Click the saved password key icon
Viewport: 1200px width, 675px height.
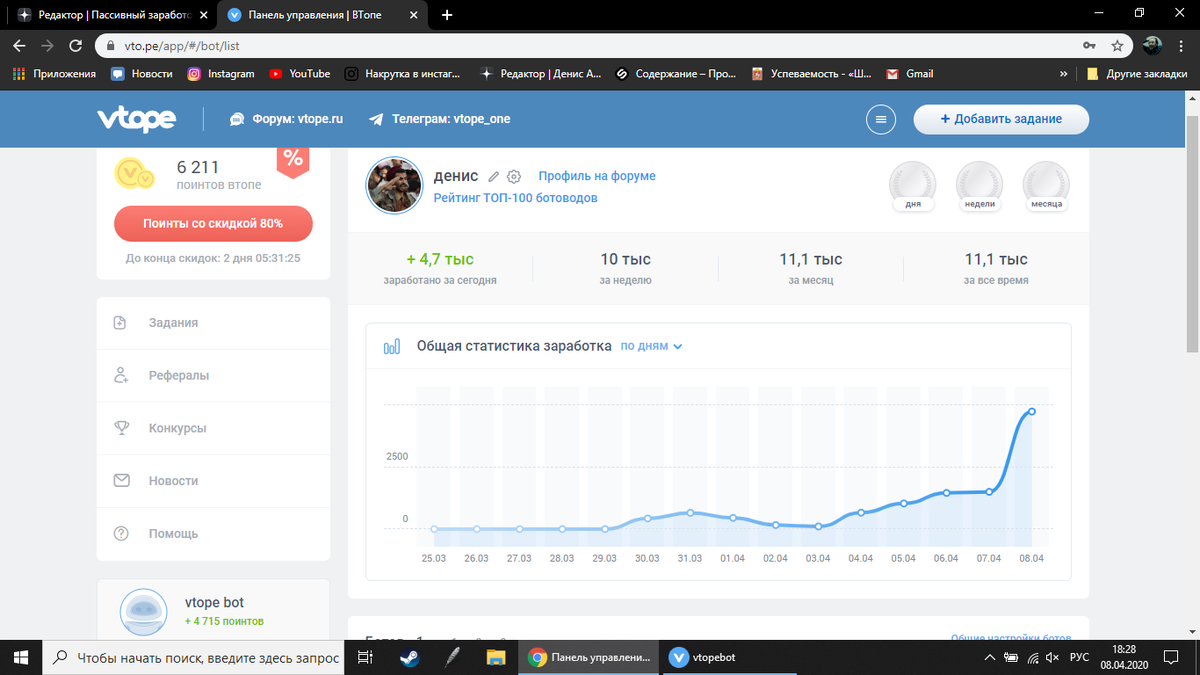pos(1088,46)
